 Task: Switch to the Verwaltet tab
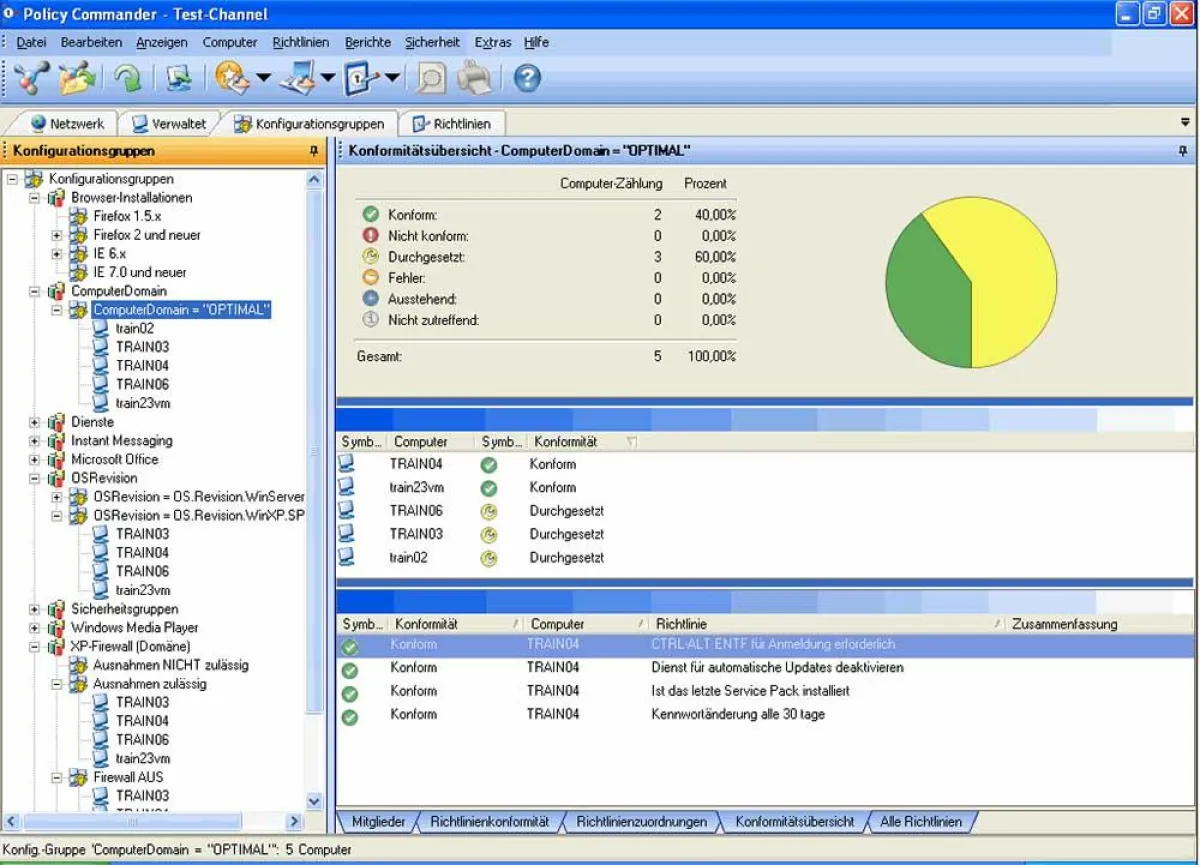(x=169, y=124)
